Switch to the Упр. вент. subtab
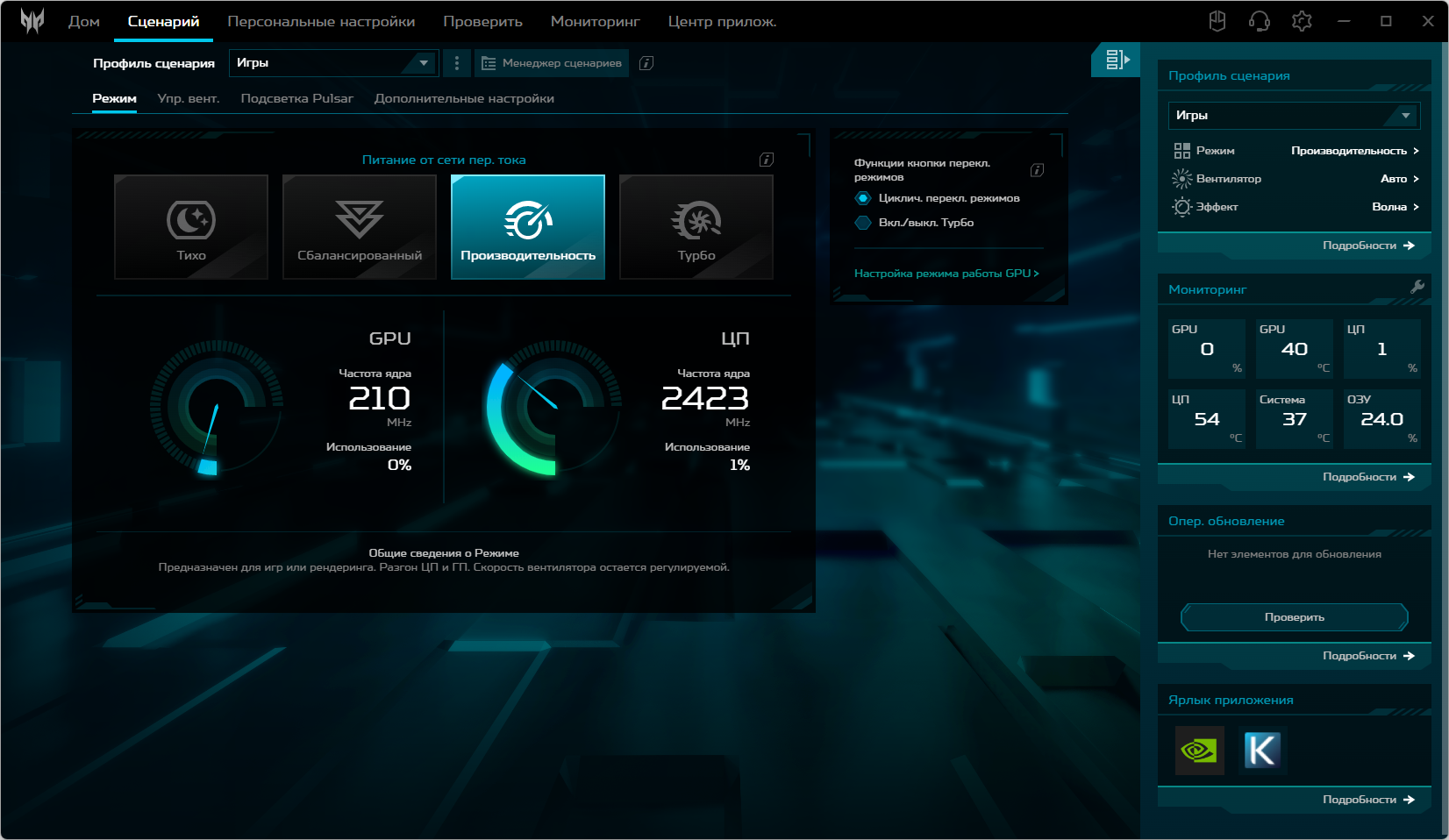 click(189, 98)
